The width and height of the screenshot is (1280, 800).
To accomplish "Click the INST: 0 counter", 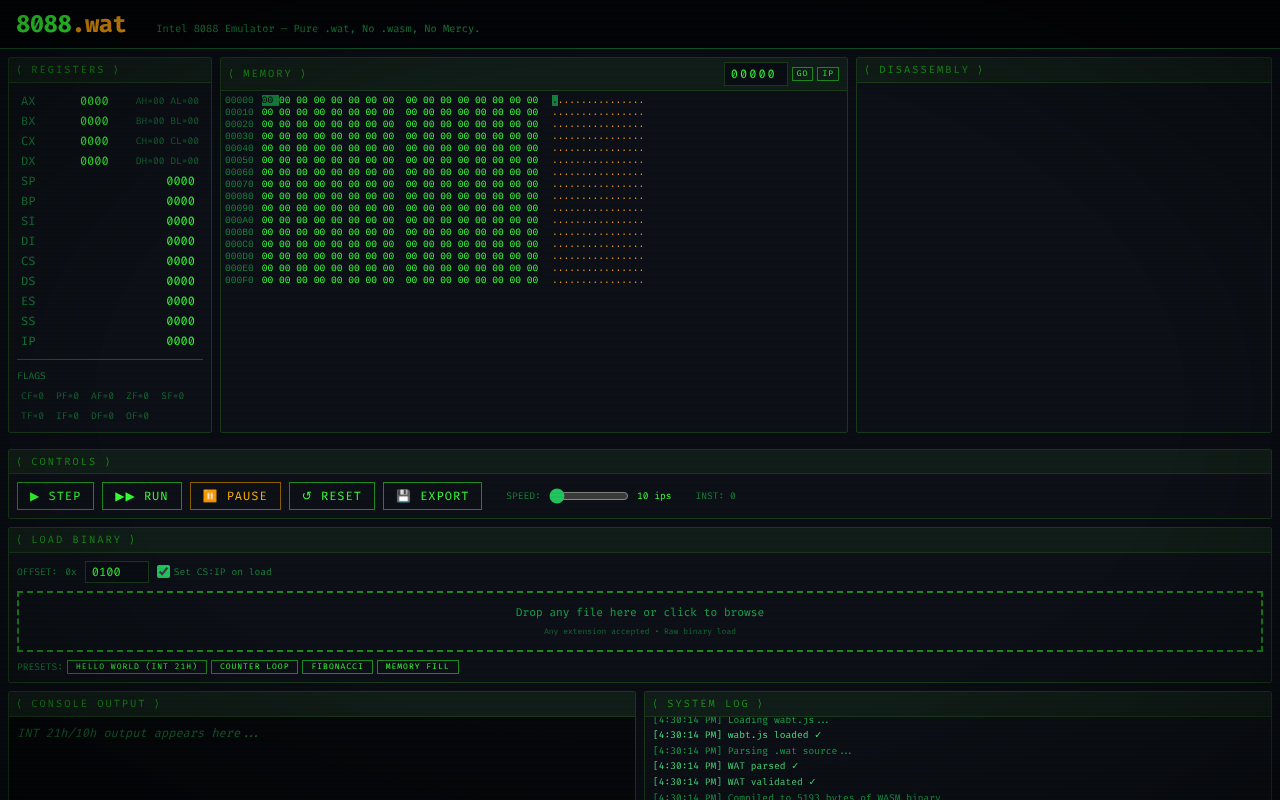I will pos(716,496).
